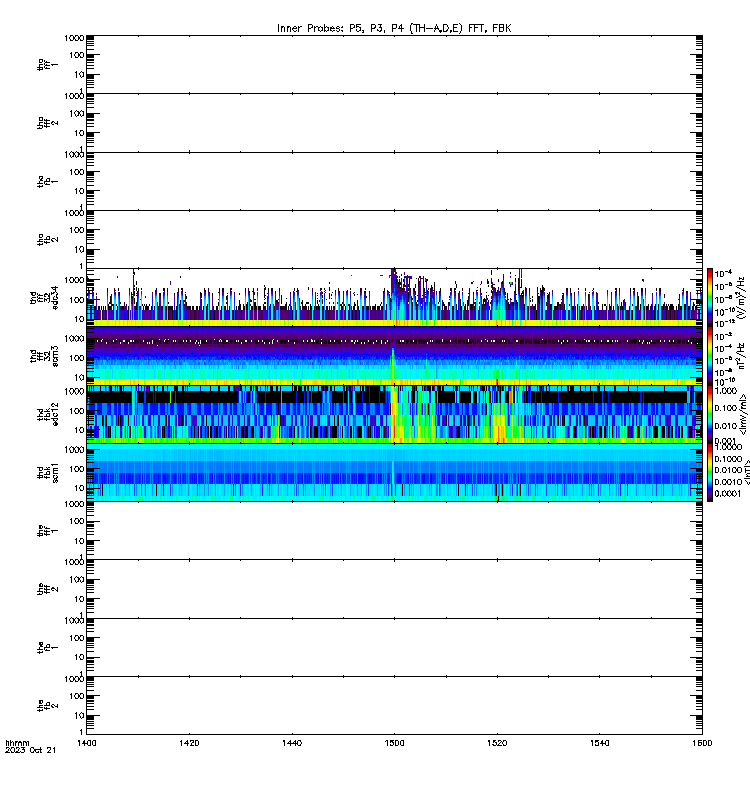Select the "1520" time axis label
This screenshot has width=750, height=800.
tap(497, 743)
